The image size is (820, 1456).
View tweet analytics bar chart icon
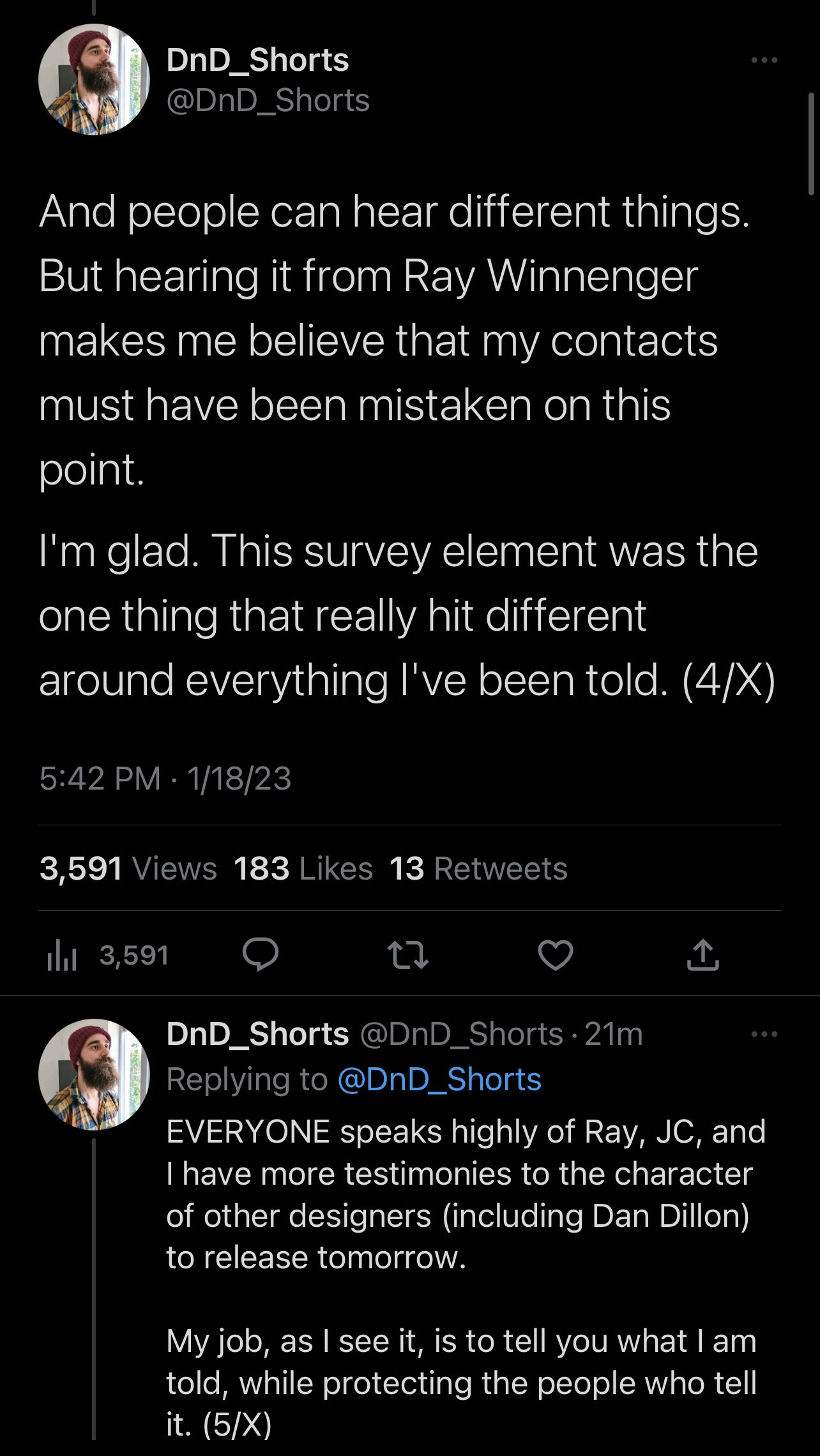[x=63, y=956]
